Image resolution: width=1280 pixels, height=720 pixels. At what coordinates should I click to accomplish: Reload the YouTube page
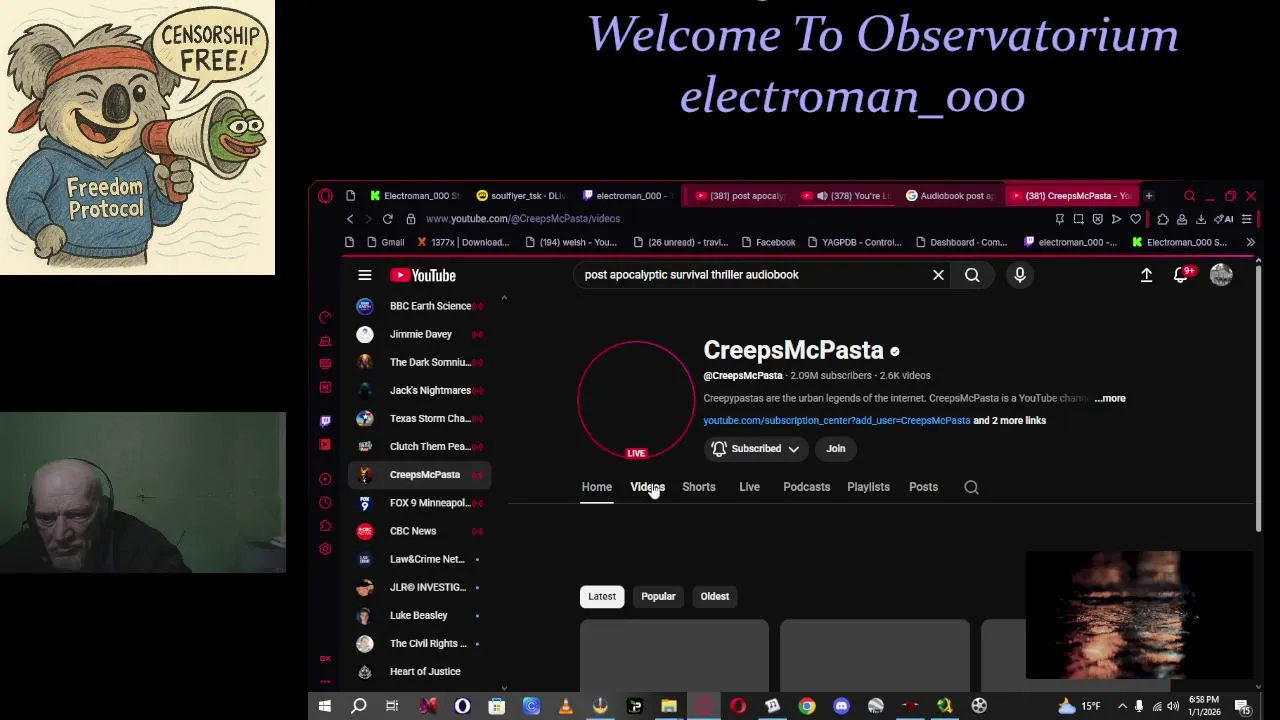pos(387,219)
